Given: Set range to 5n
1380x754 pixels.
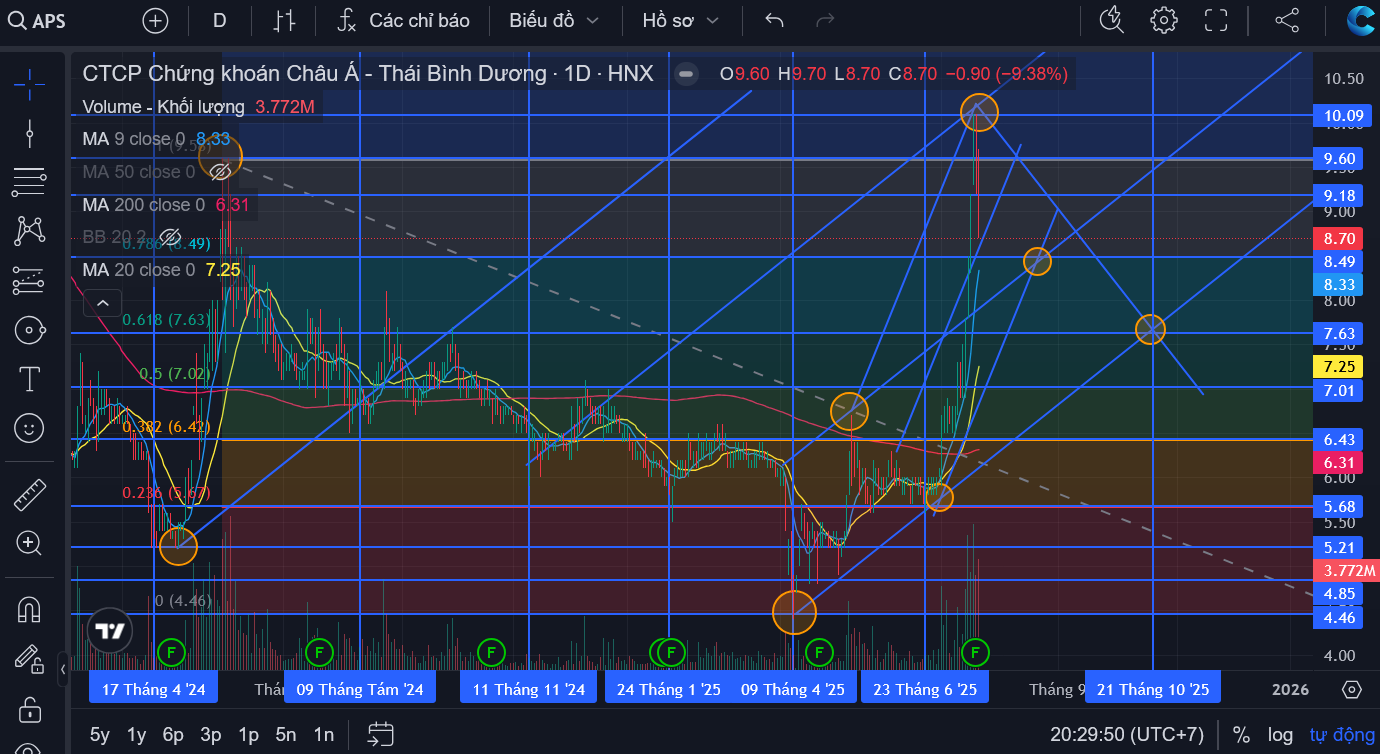Looking at the screenshot, I should [286, 735].
